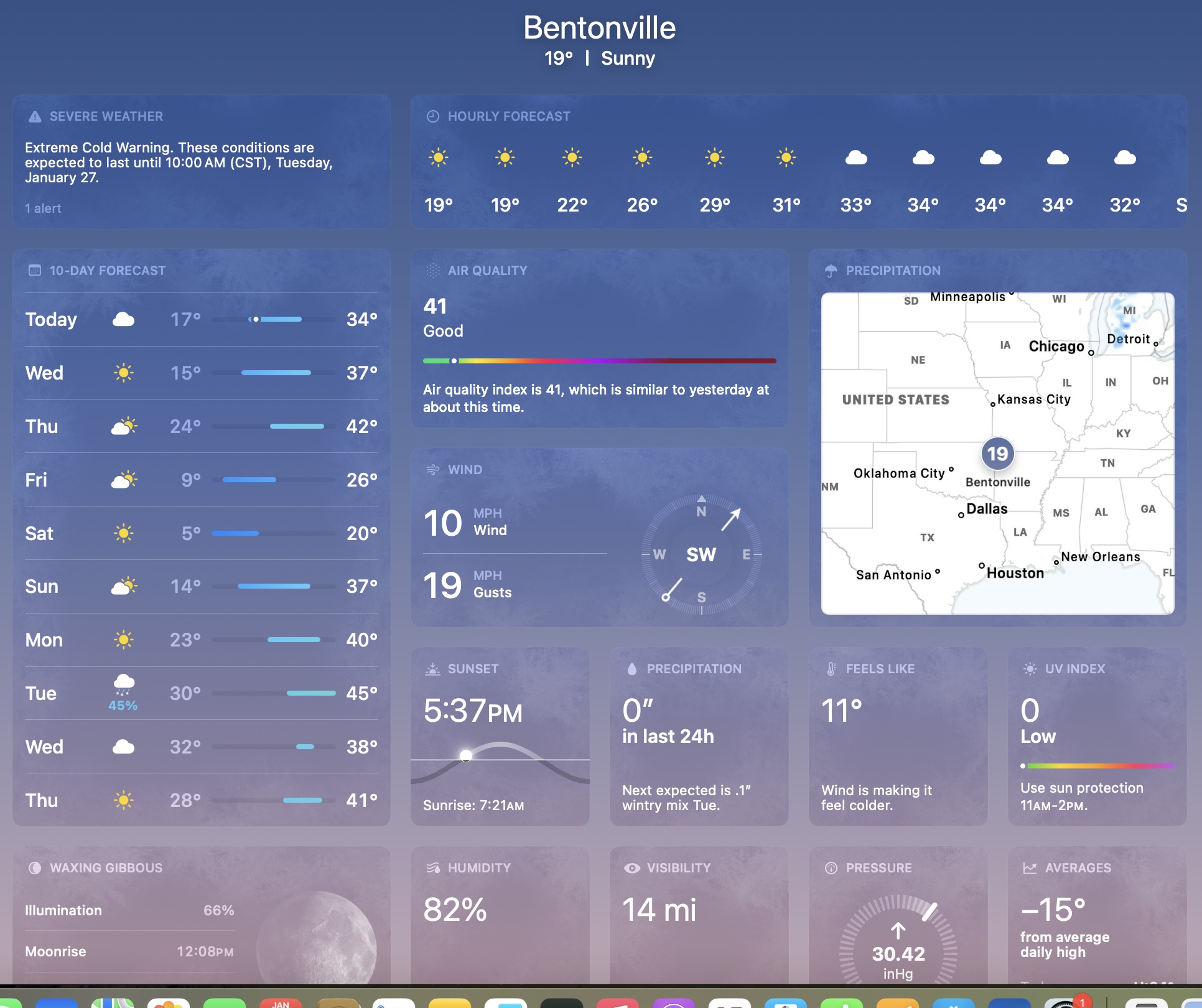Click the wind compass dial
Viewport: 1202px width, 1008px height.
pos(701,554)
